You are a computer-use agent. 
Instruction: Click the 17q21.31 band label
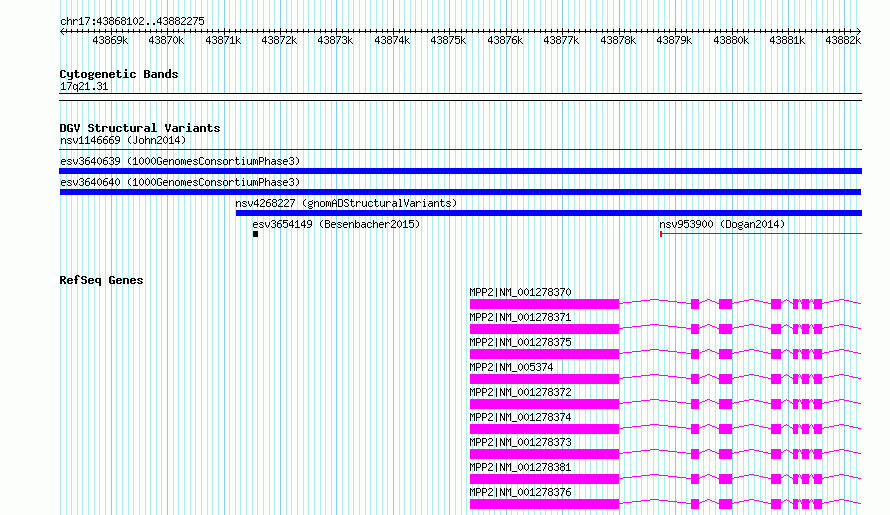click(x=84, y=86)
